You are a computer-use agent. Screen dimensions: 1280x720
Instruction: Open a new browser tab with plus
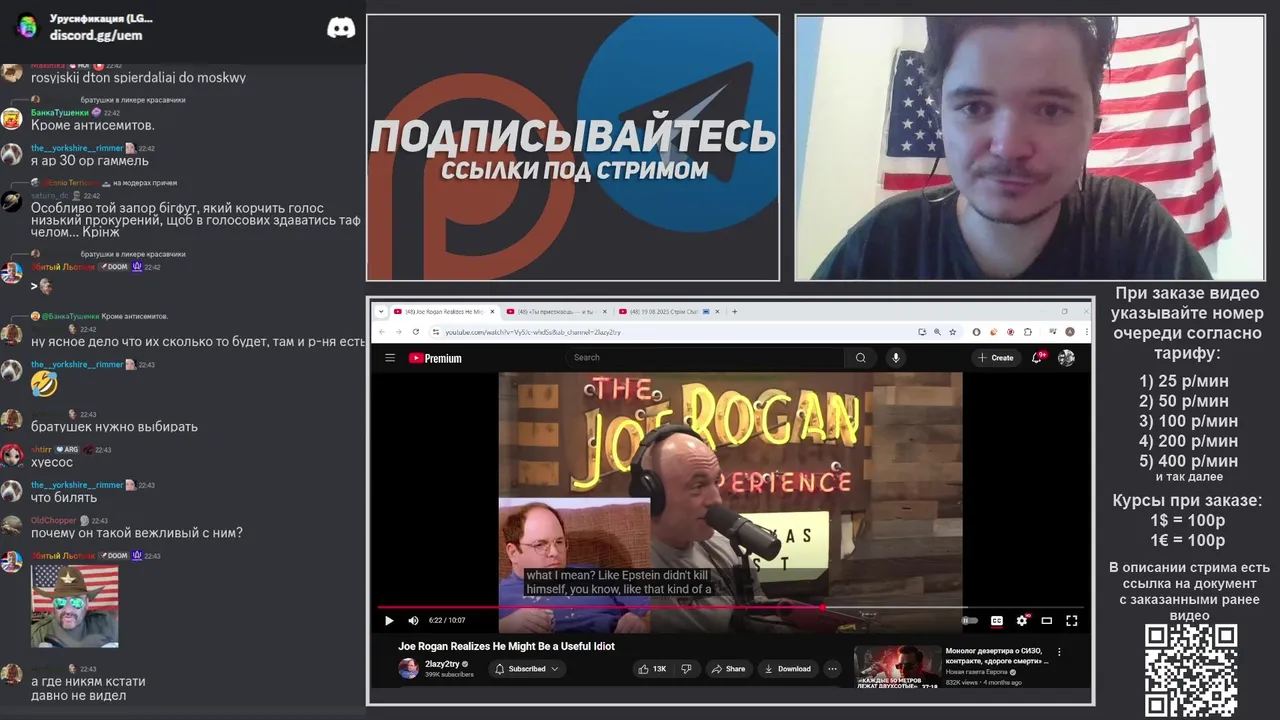[734, 311]
